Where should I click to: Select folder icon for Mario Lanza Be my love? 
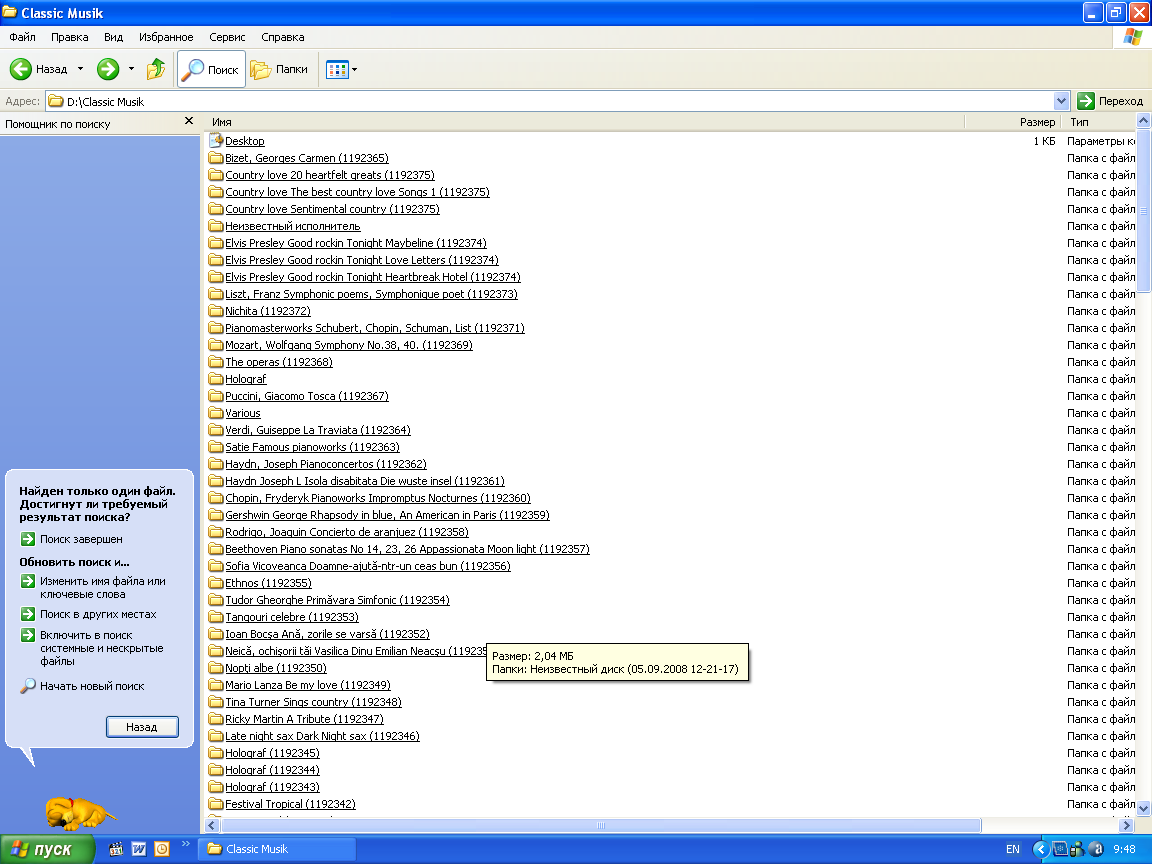[x=215, y=685]
